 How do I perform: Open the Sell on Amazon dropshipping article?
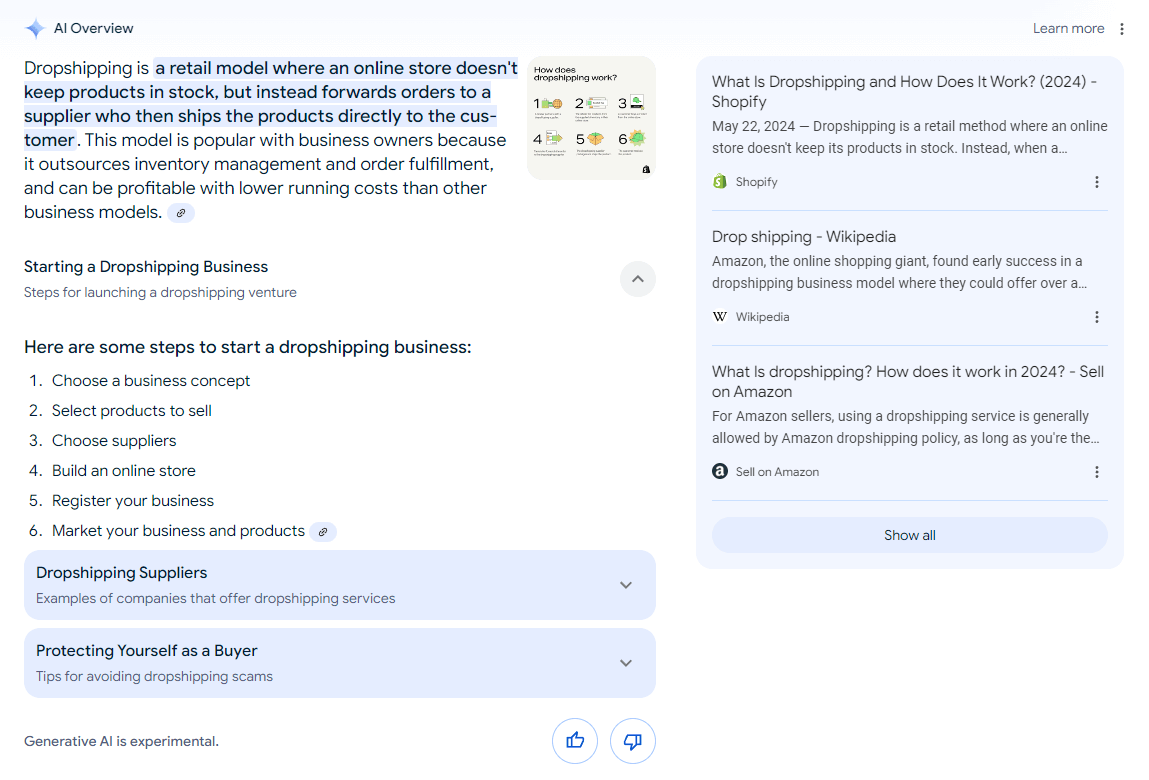coord(908,381)
